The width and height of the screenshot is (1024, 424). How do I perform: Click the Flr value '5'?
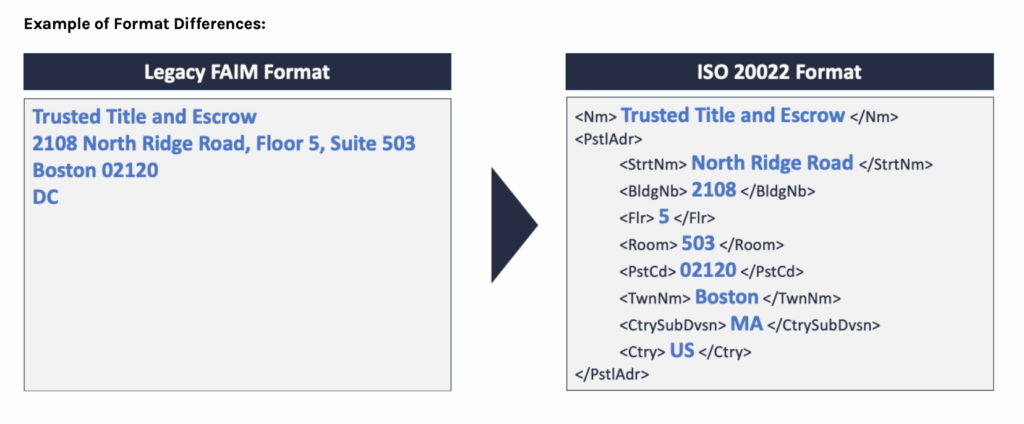coord(664,216)
